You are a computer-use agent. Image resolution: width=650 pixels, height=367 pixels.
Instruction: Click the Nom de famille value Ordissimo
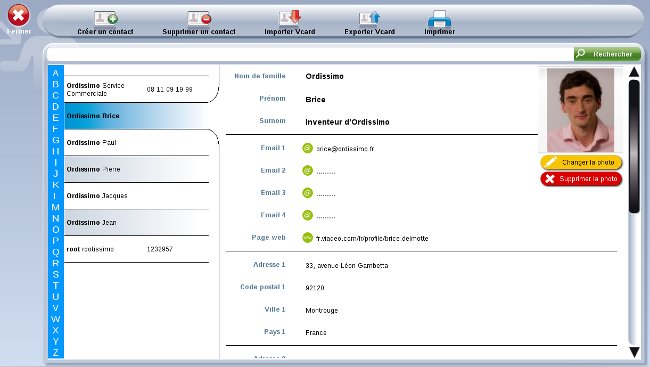tap(325, 76)
